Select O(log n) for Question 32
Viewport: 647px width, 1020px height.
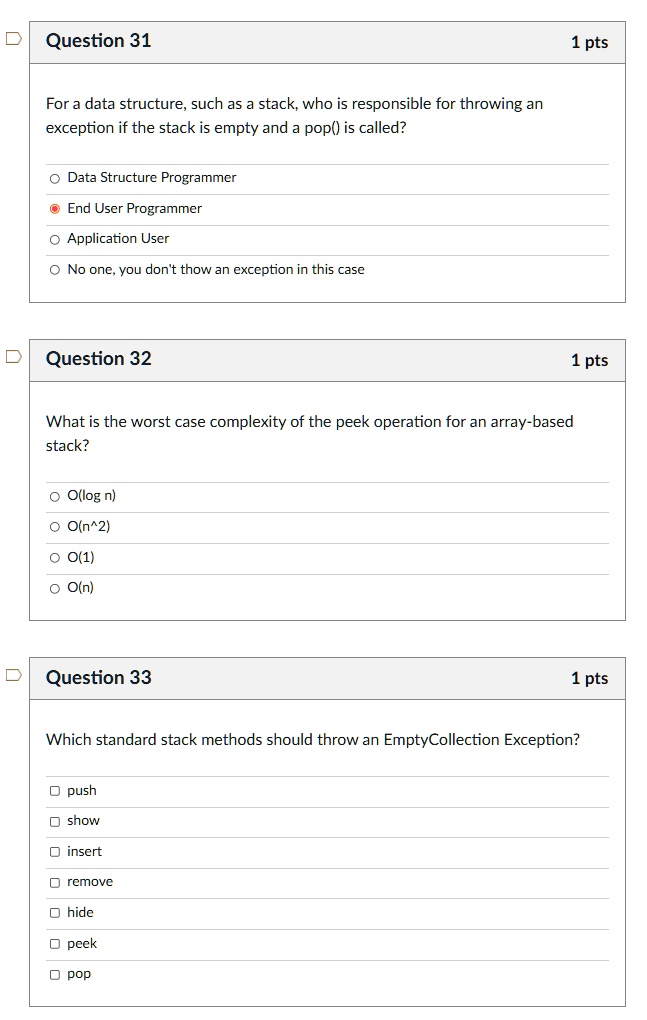pos(55,496)
